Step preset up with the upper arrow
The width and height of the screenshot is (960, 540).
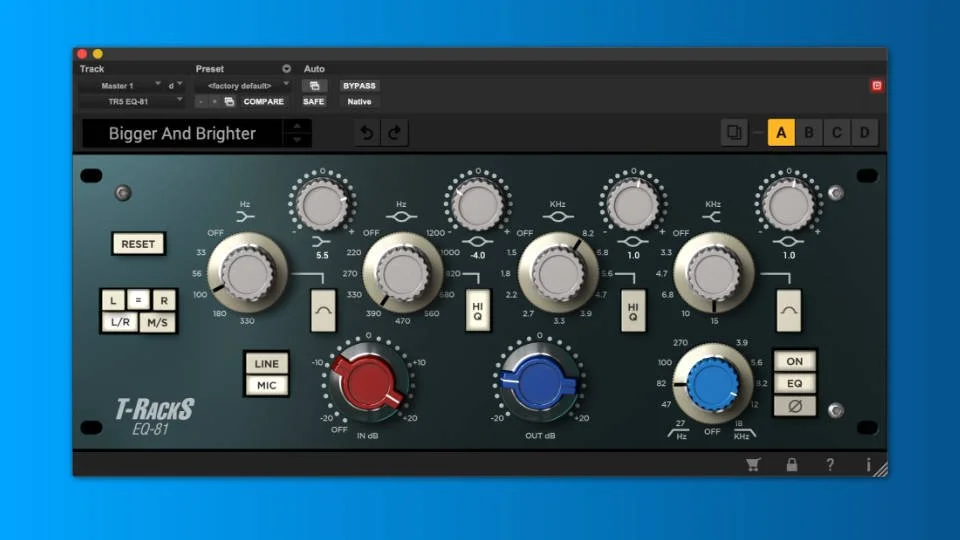297,126
